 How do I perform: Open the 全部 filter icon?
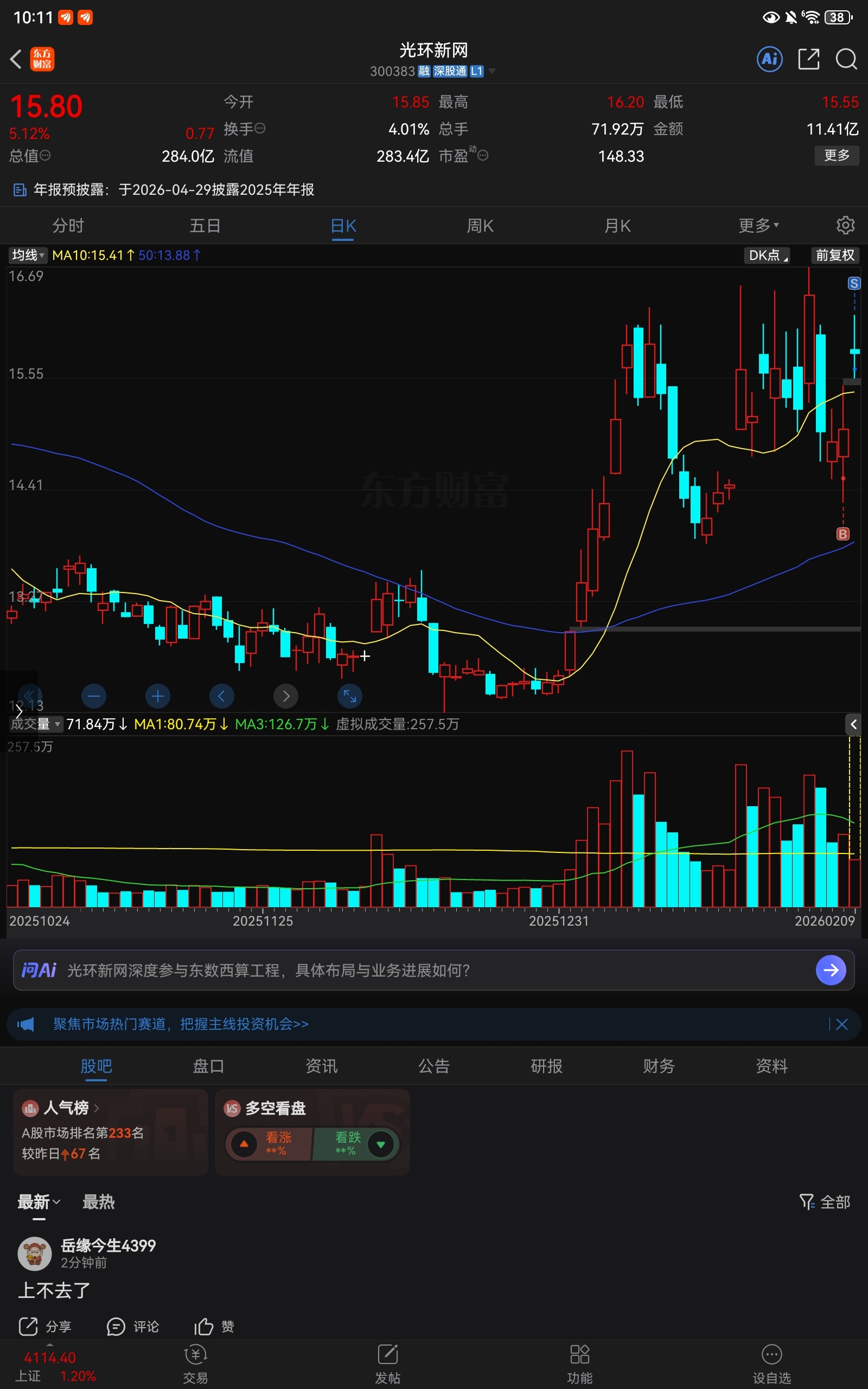tap(825, 1201)
